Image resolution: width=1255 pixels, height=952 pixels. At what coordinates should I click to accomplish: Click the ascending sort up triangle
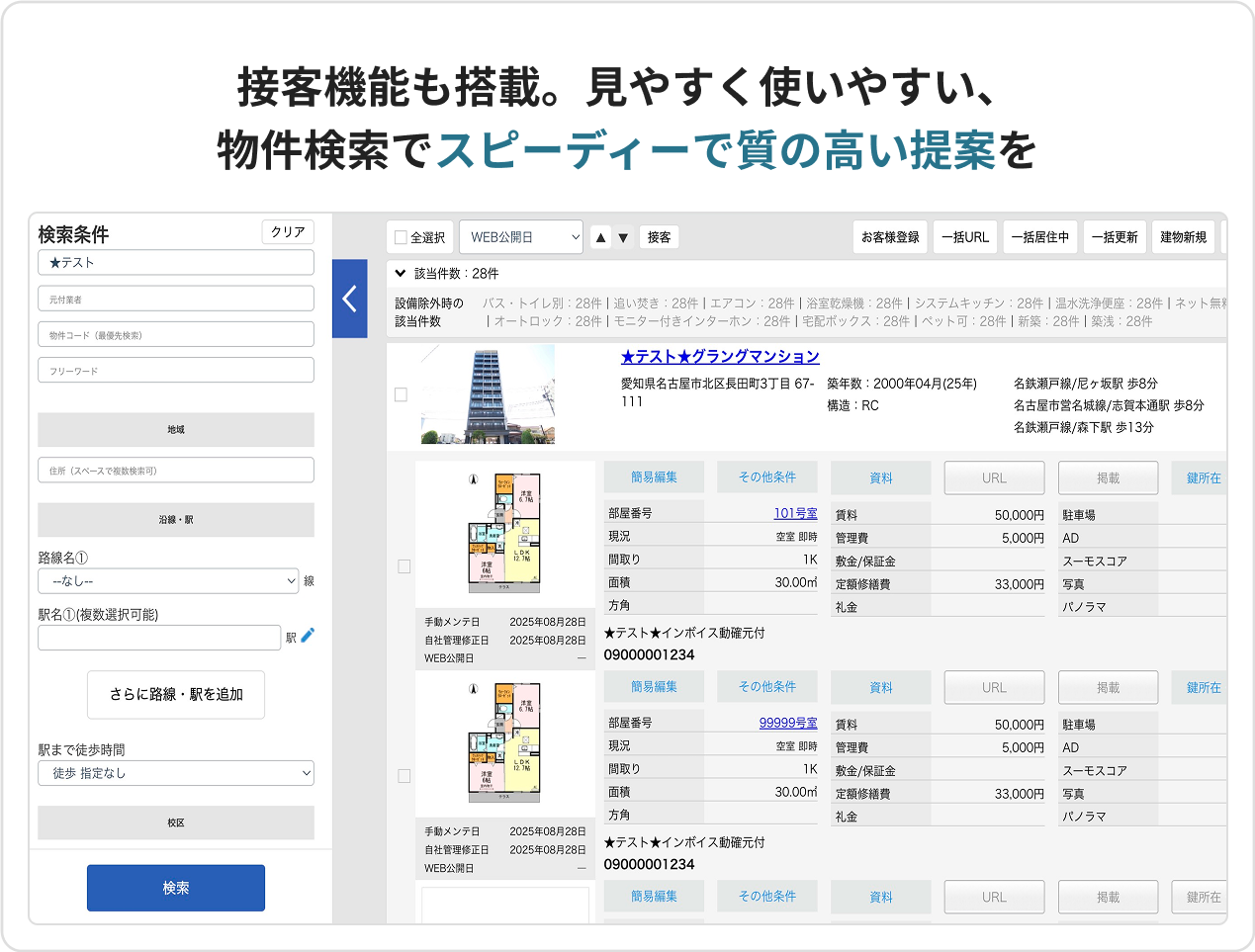coord(600,237)
